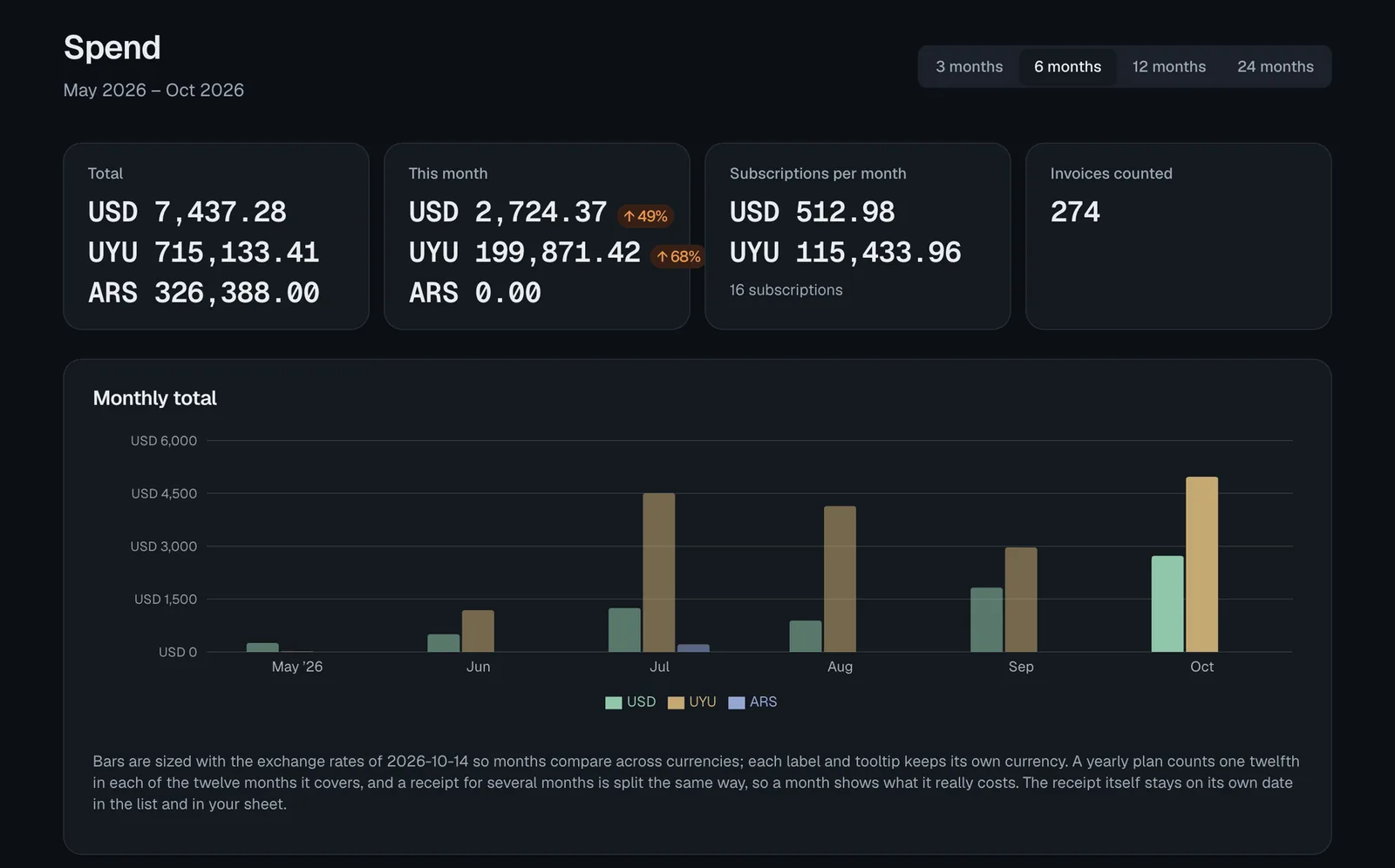Choose the 12 months range
Viewport: 1395px width, 868px height.
(x=1168, y=67)
